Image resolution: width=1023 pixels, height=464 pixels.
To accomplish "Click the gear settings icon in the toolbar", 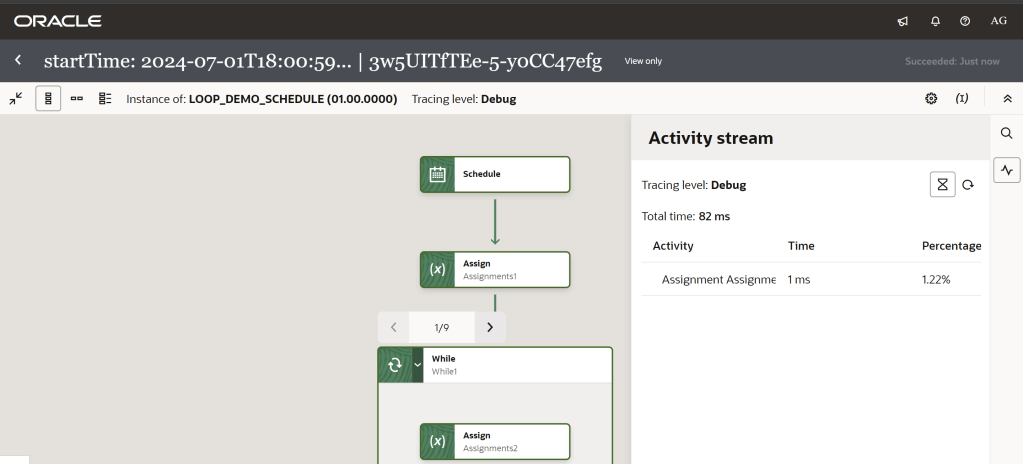I will click(x=930, y=98).
